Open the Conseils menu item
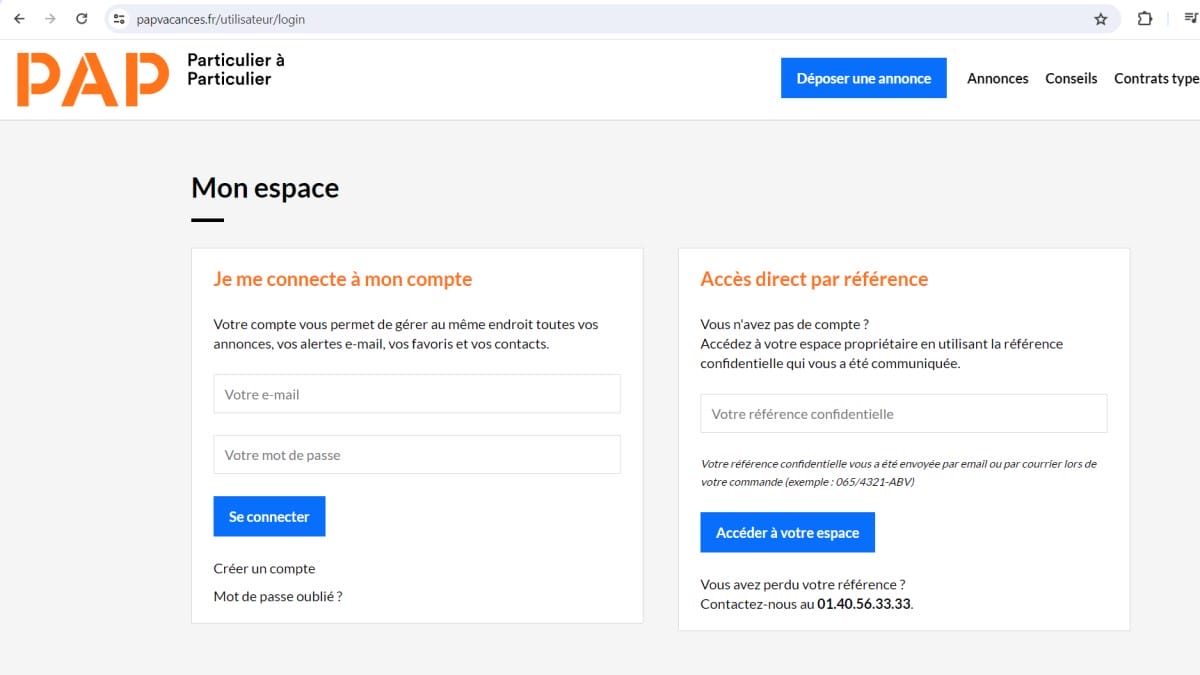1200x675 pixels. click(x=1071, y=78)
